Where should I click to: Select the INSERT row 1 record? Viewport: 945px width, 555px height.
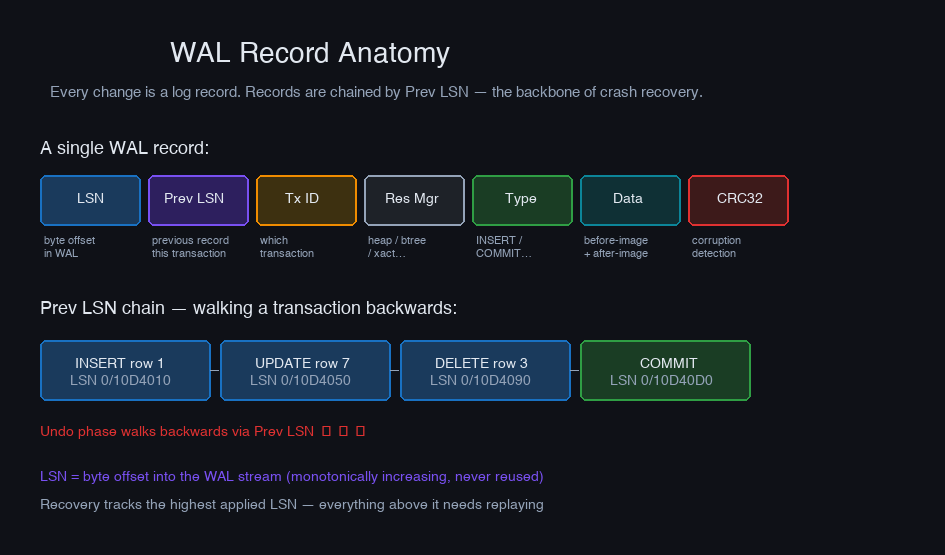click(x=125, y=371)
